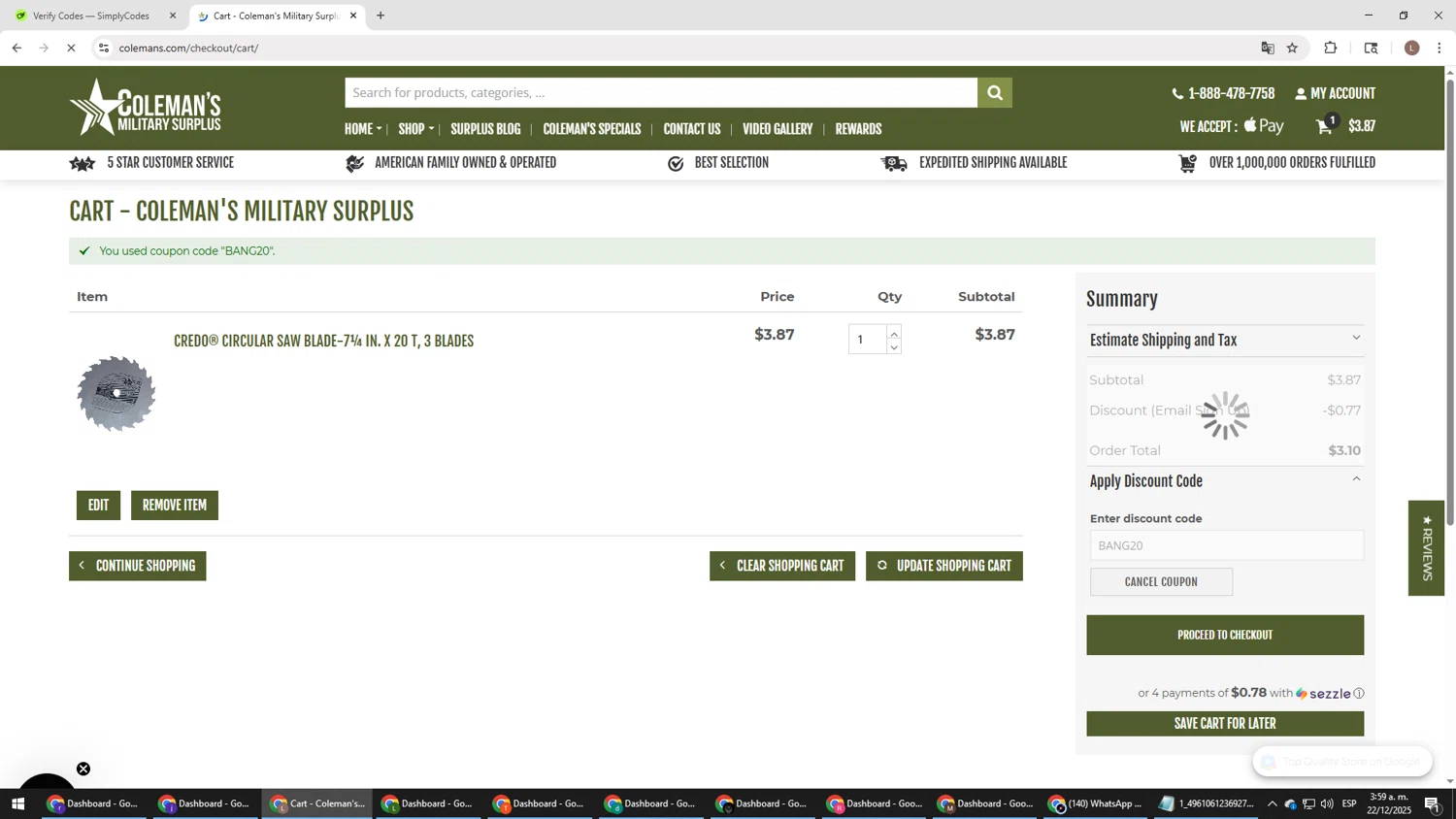
Task: Click the quantity input field
Action: tap(867, 339)
